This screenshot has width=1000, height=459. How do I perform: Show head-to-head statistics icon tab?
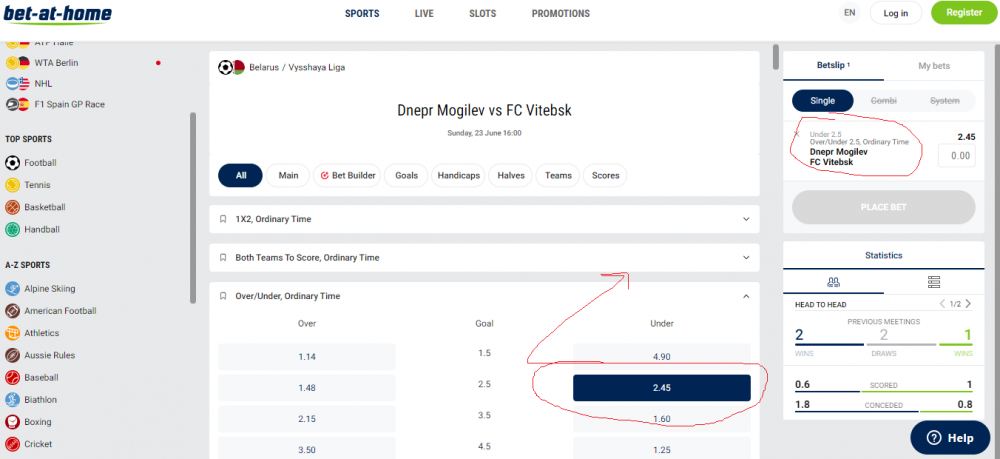(833, 282)
